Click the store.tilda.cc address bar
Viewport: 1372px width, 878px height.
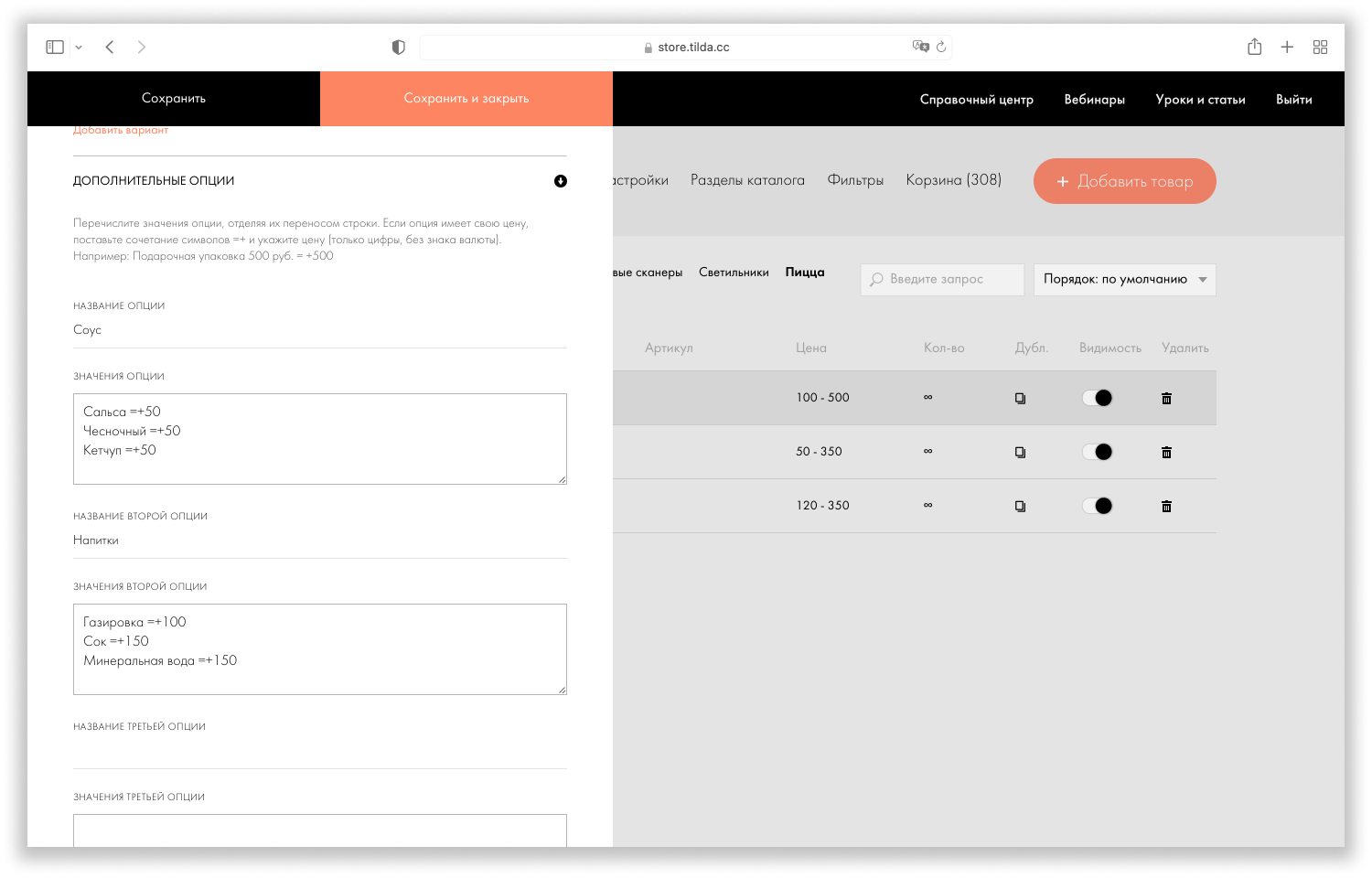[686, 47]
